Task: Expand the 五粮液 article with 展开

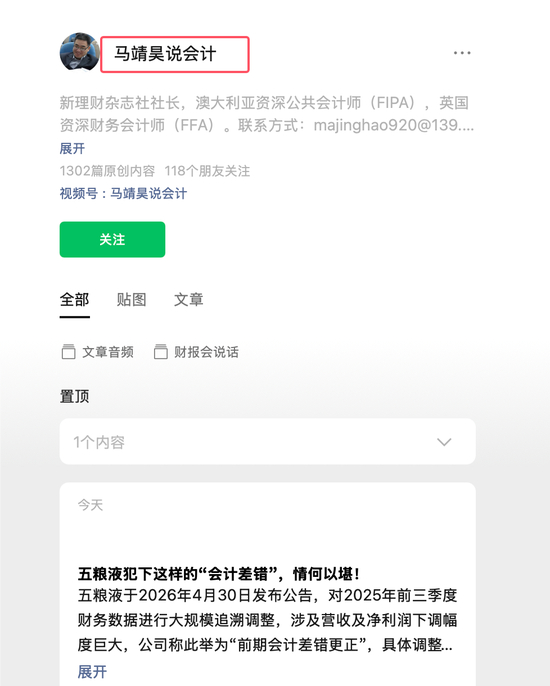Action: pos(92,672)
